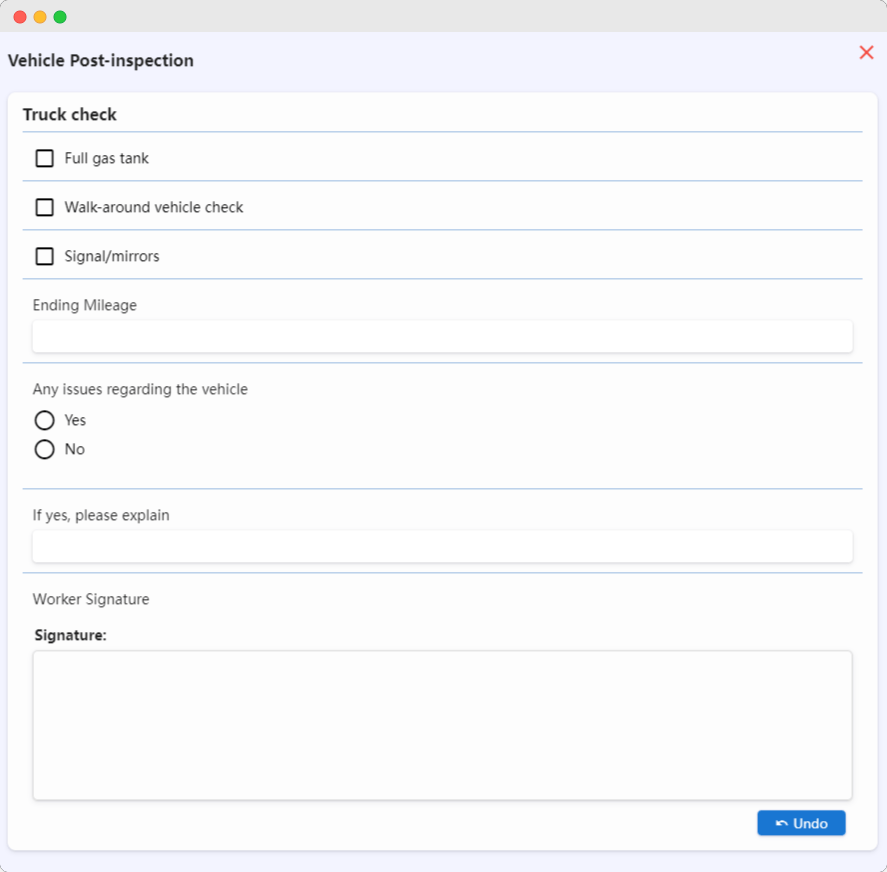Click the 'Worker Signature' label

[91, 599]
